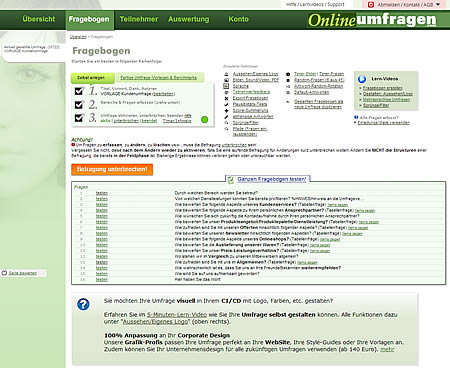Click the icon beside Ganzen Fragebogen testen
Image resolution: width=450 pixels, height=368 pixels.
click(231, 180)
